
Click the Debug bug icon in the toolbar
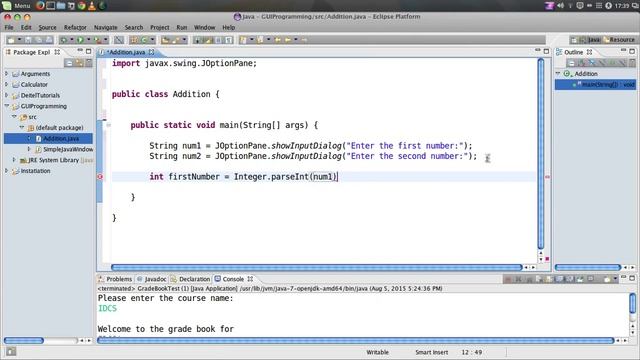63,40
